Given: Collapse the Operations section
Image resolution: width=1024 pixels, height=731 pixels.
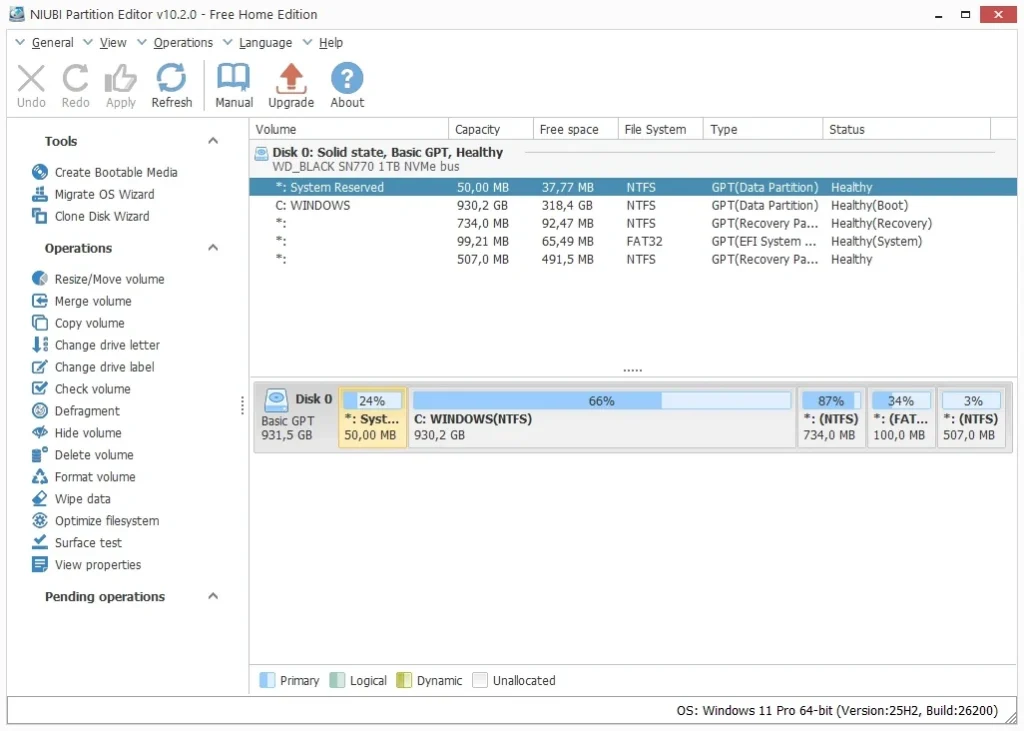Looking at the screenshot, I should pos(213,248).
